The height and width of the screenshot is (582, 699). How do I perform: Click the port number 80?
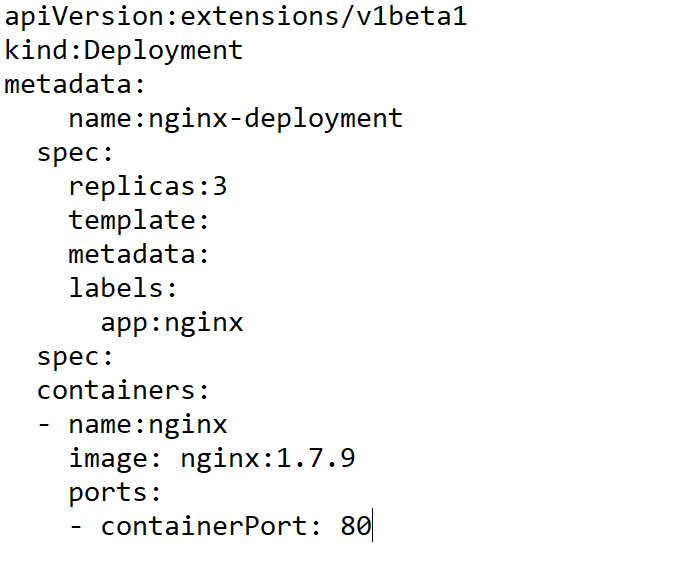(356, 527)
